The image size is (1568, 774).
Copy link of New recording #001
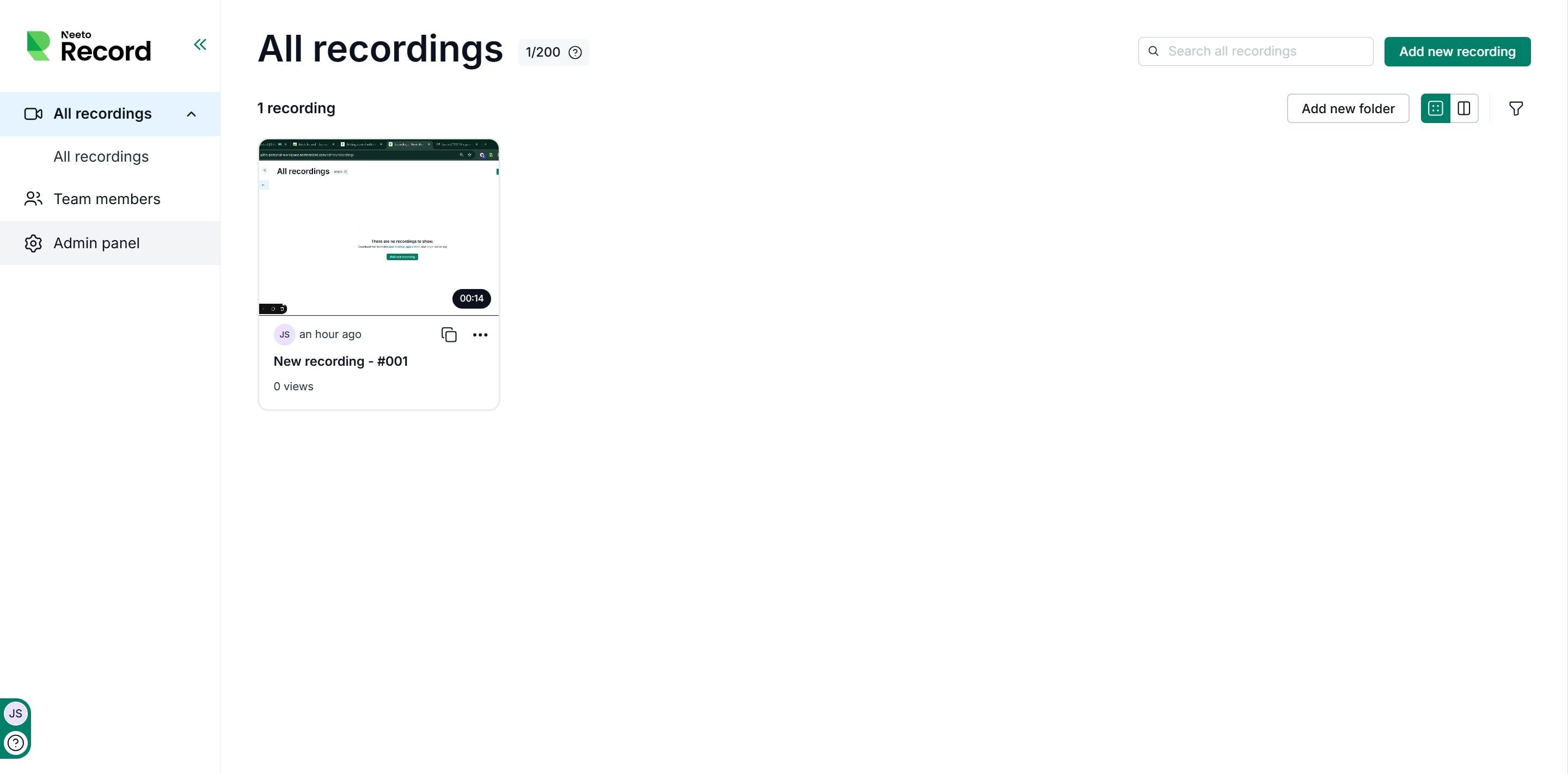point(449,335)
